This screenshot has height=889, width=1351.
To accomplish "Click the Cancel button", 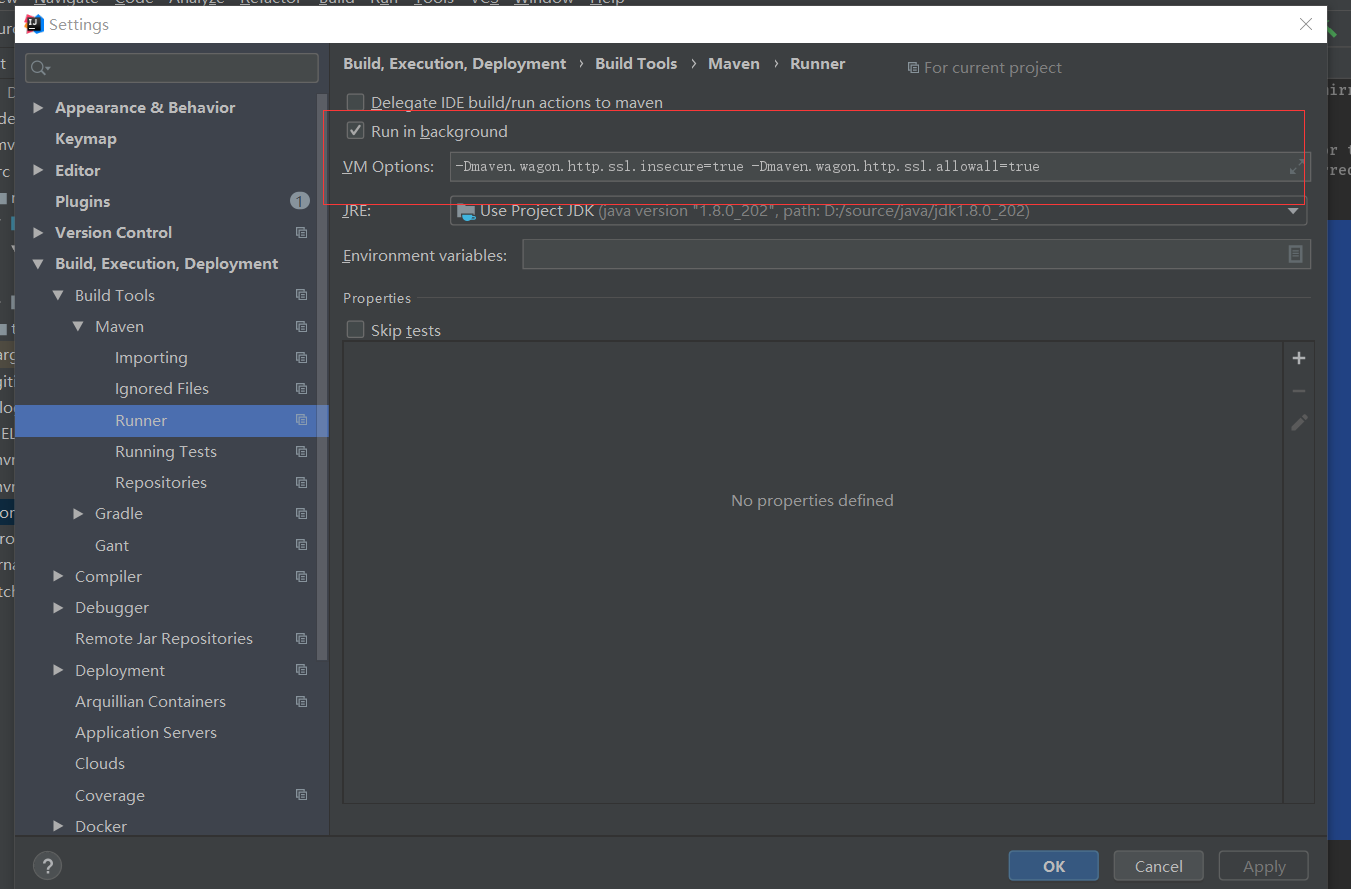I will click(x=1159, y=866).
